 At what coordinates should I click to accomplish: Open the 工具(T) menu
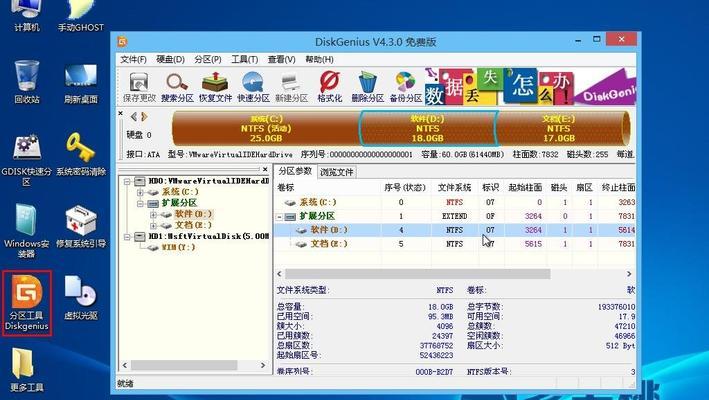coord(244,59)
